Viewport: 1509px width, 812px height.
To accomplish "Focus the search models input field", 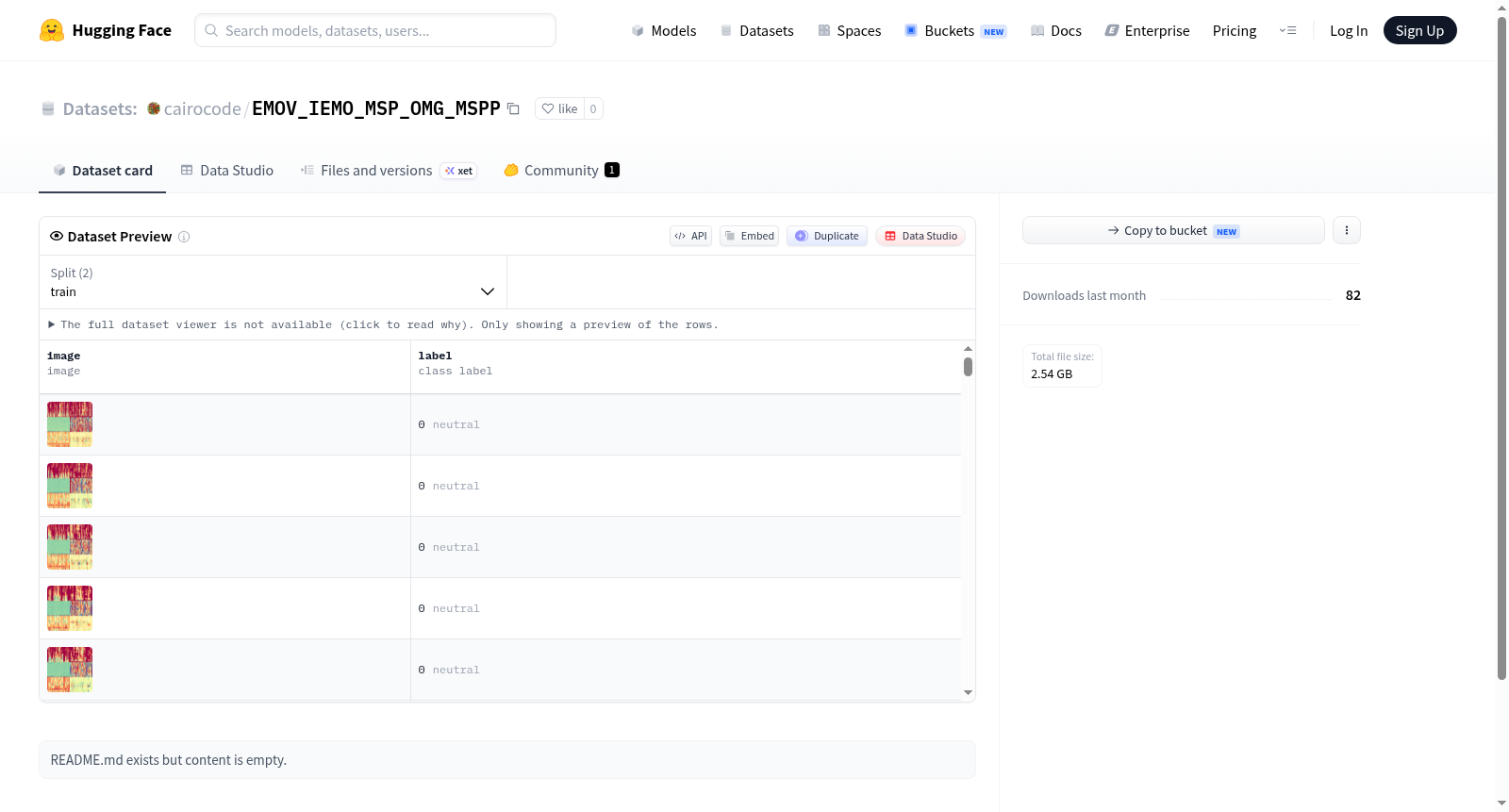I will click(x=375, y=30).
